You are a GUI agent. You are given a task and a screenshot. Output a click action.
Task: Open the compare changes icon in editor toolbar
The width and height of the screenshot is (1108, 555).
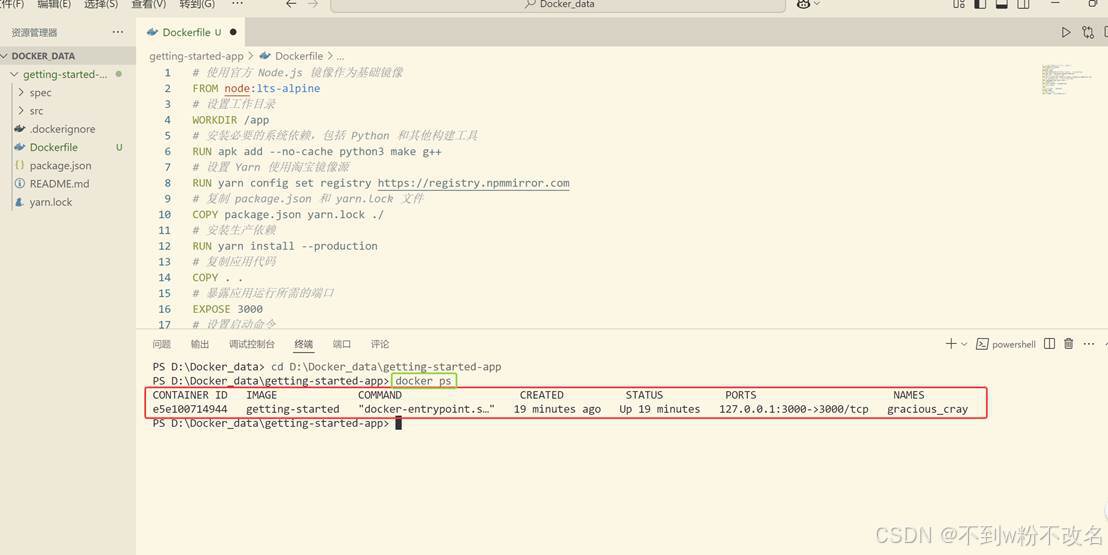click(1088, 33)
